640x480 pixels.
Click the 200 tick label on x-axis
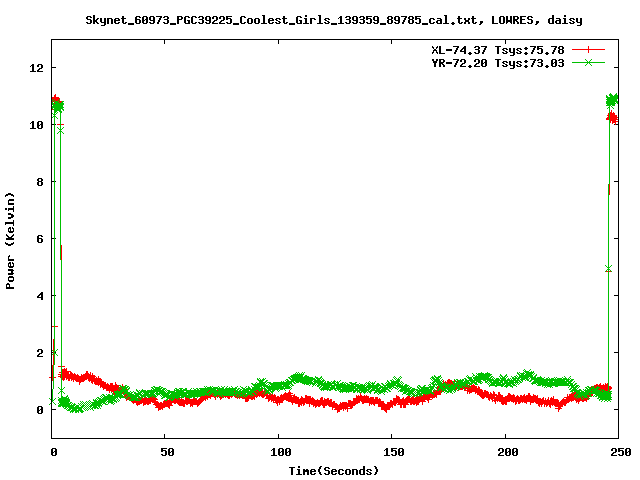coord(504,452)
